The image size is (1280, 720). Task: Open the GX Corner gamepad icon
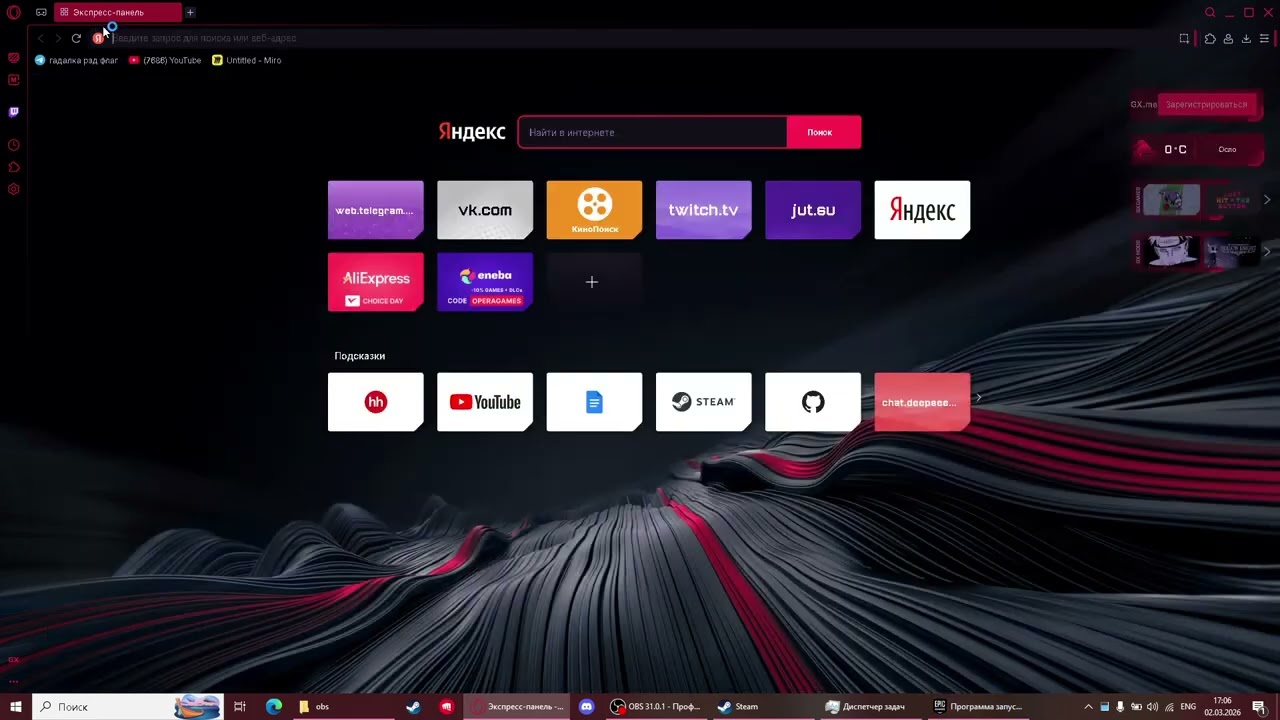coord(41,12)
